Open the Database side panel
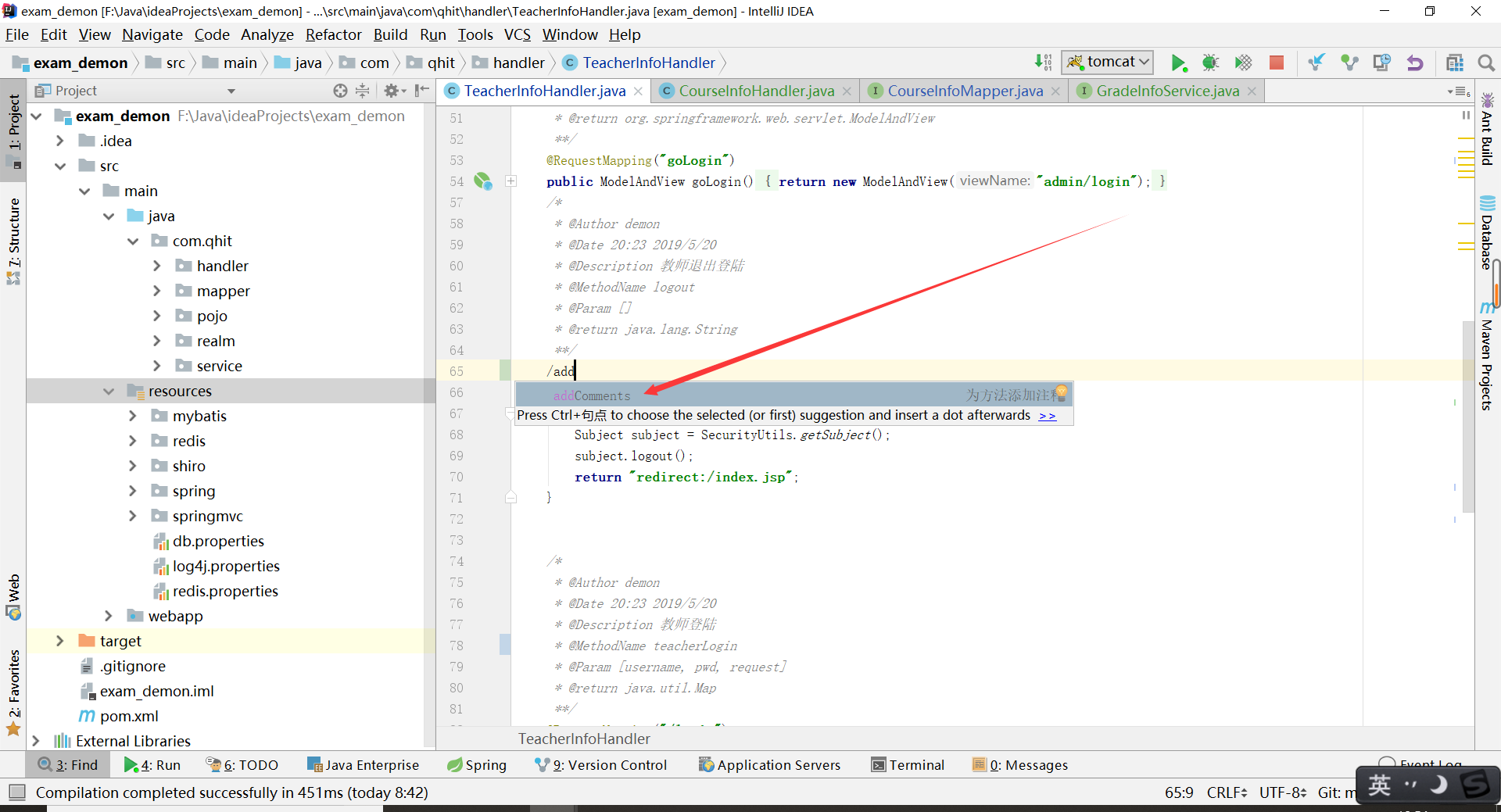 point(1487,232)
